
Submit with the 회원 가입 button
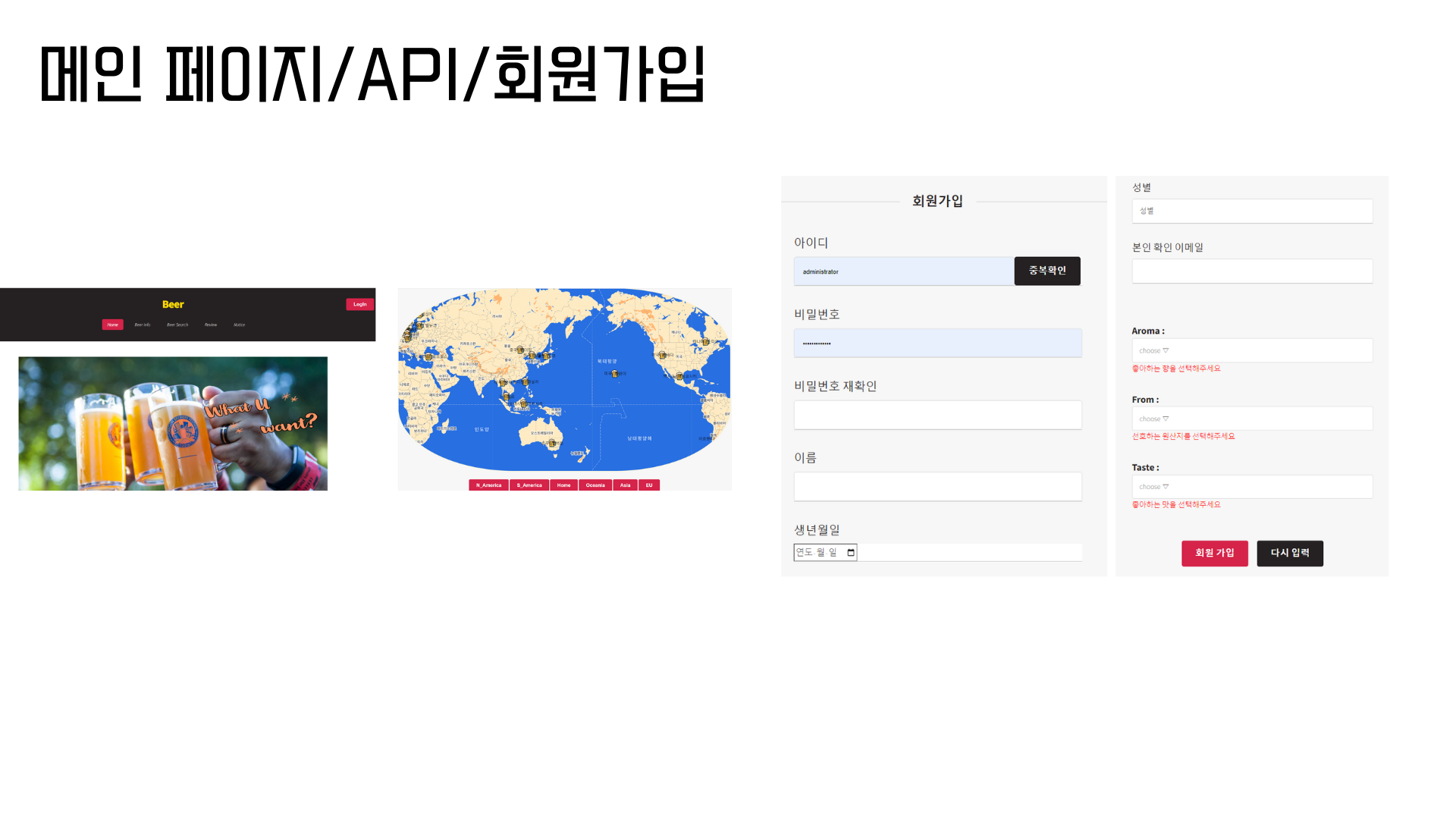tap(1214, 554)
